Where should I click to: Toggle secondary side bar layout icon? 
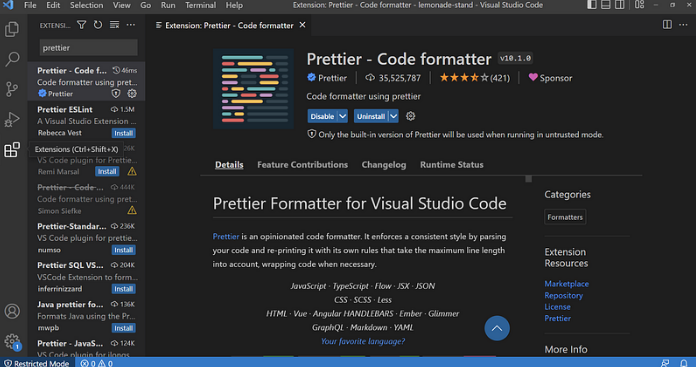point(620,5)
